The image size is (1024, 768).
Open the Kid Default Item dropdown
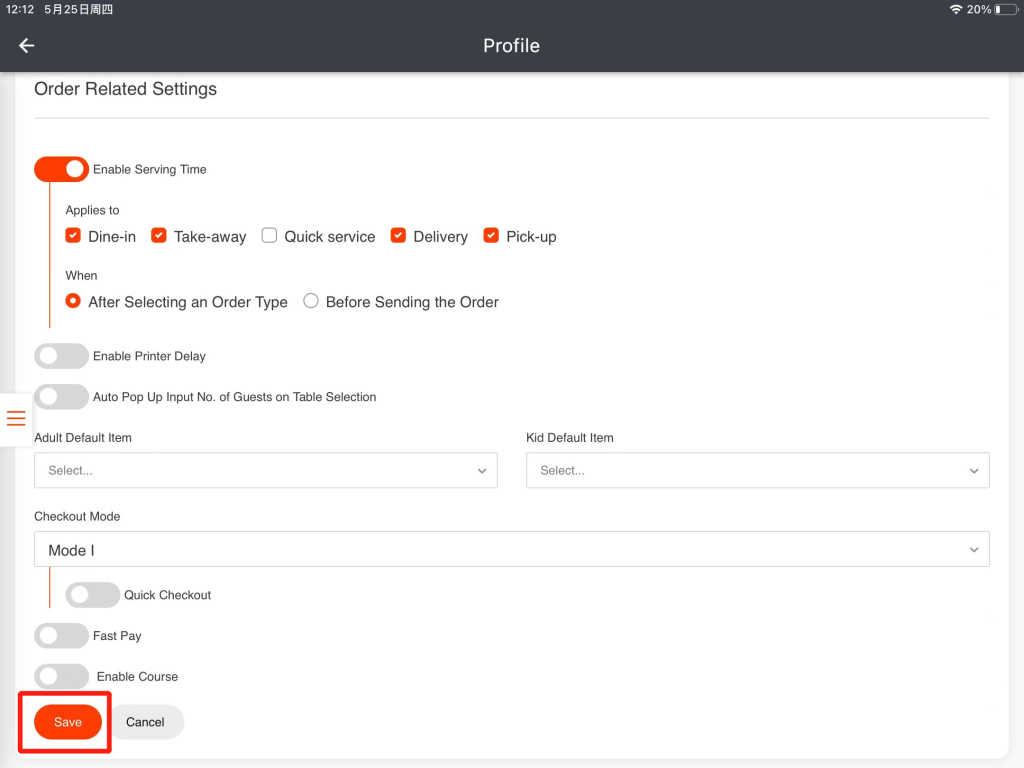coord(757,470)
